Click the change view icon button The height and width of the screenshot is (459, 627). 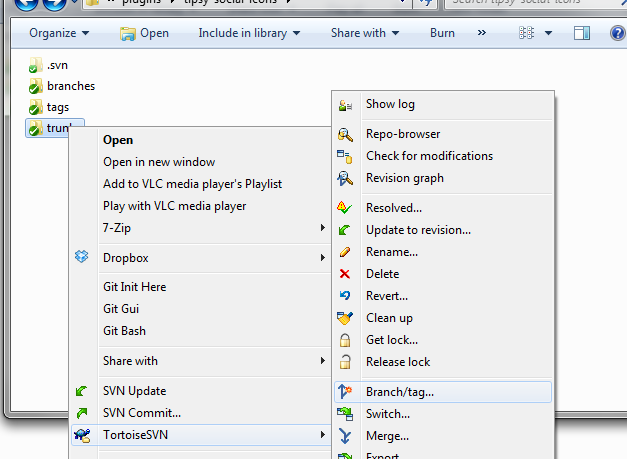[x=526, y=33]
